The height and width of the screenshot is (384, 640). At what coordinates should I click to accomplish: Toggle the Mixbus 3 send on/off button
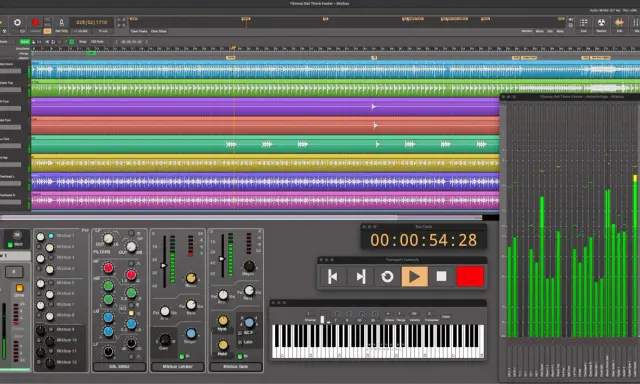(x=51, y=257)
